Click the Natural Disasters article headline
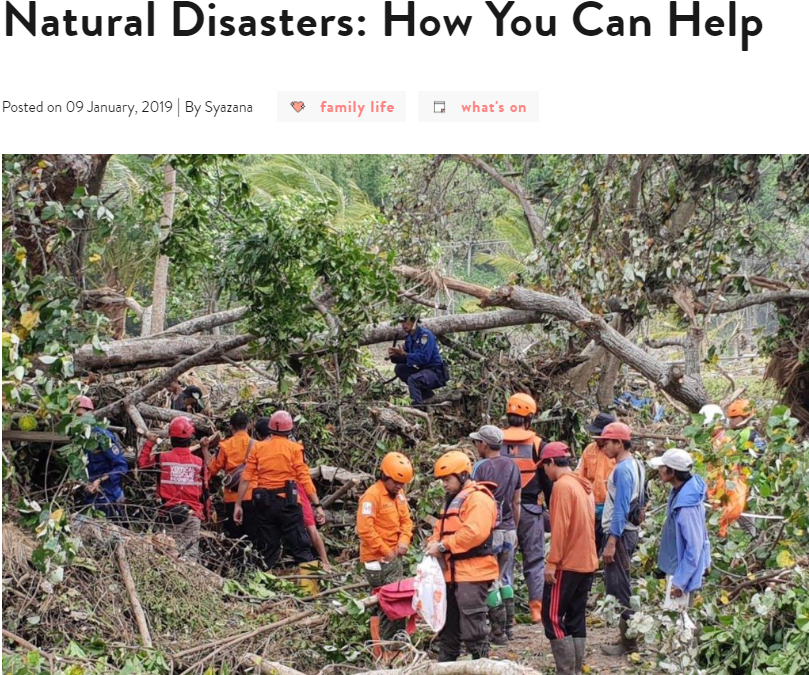This screenshot has width=809, height=675. (383, 21)
